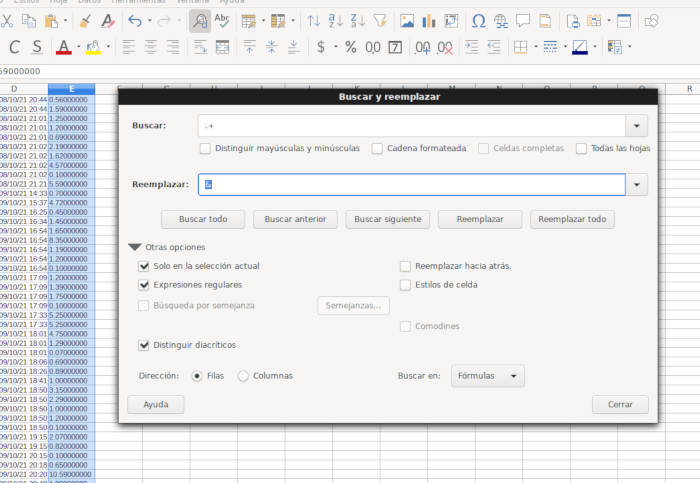
Task: Click the Reemplazar button
Action: pos(480,219)
